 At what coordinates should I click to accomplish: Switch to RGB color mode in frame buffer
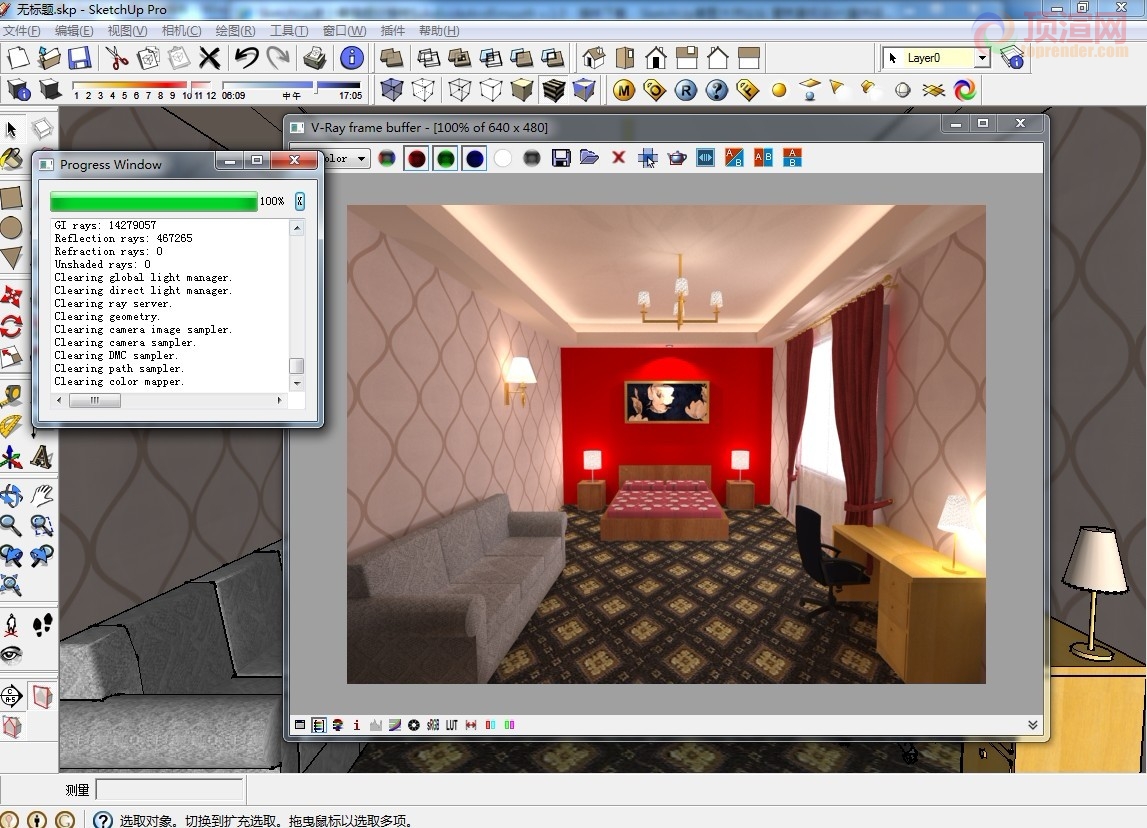point(387,158)
